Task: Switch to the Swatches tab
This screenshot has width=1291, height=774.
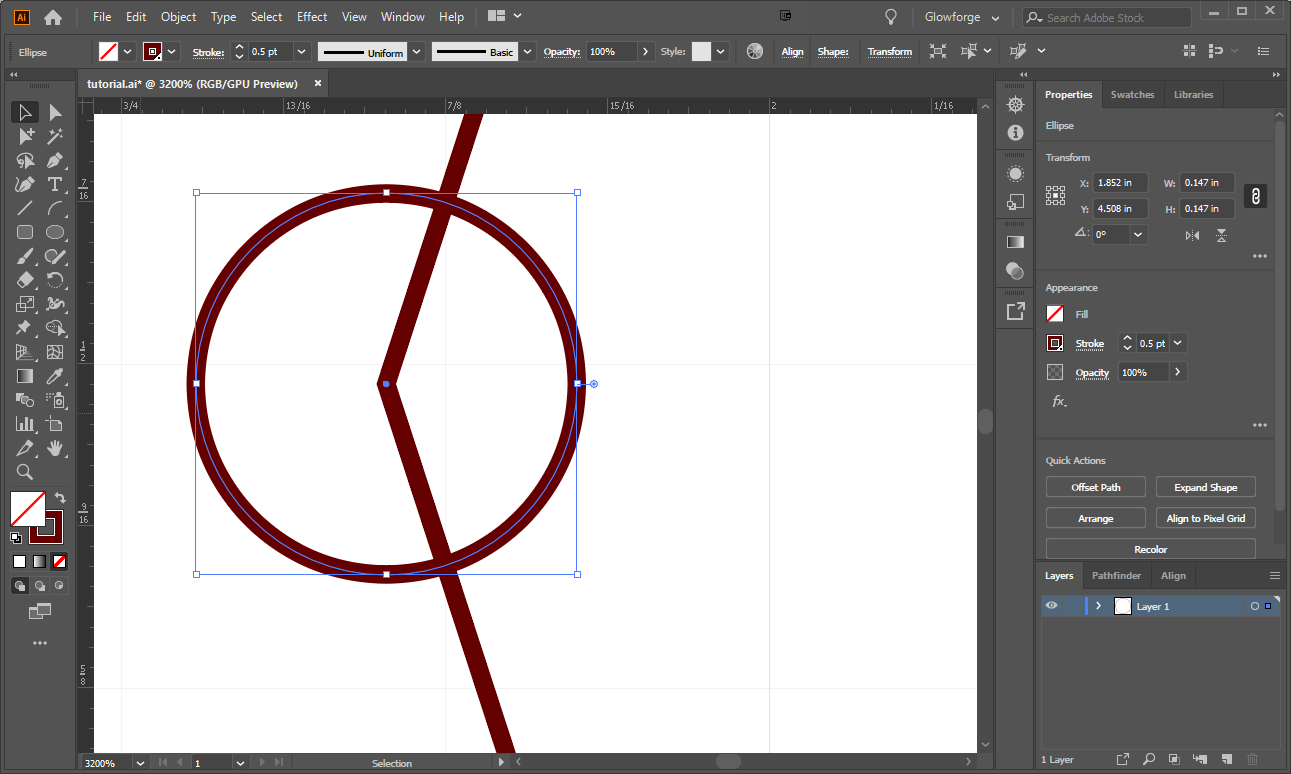Action: pos(1132,95)
